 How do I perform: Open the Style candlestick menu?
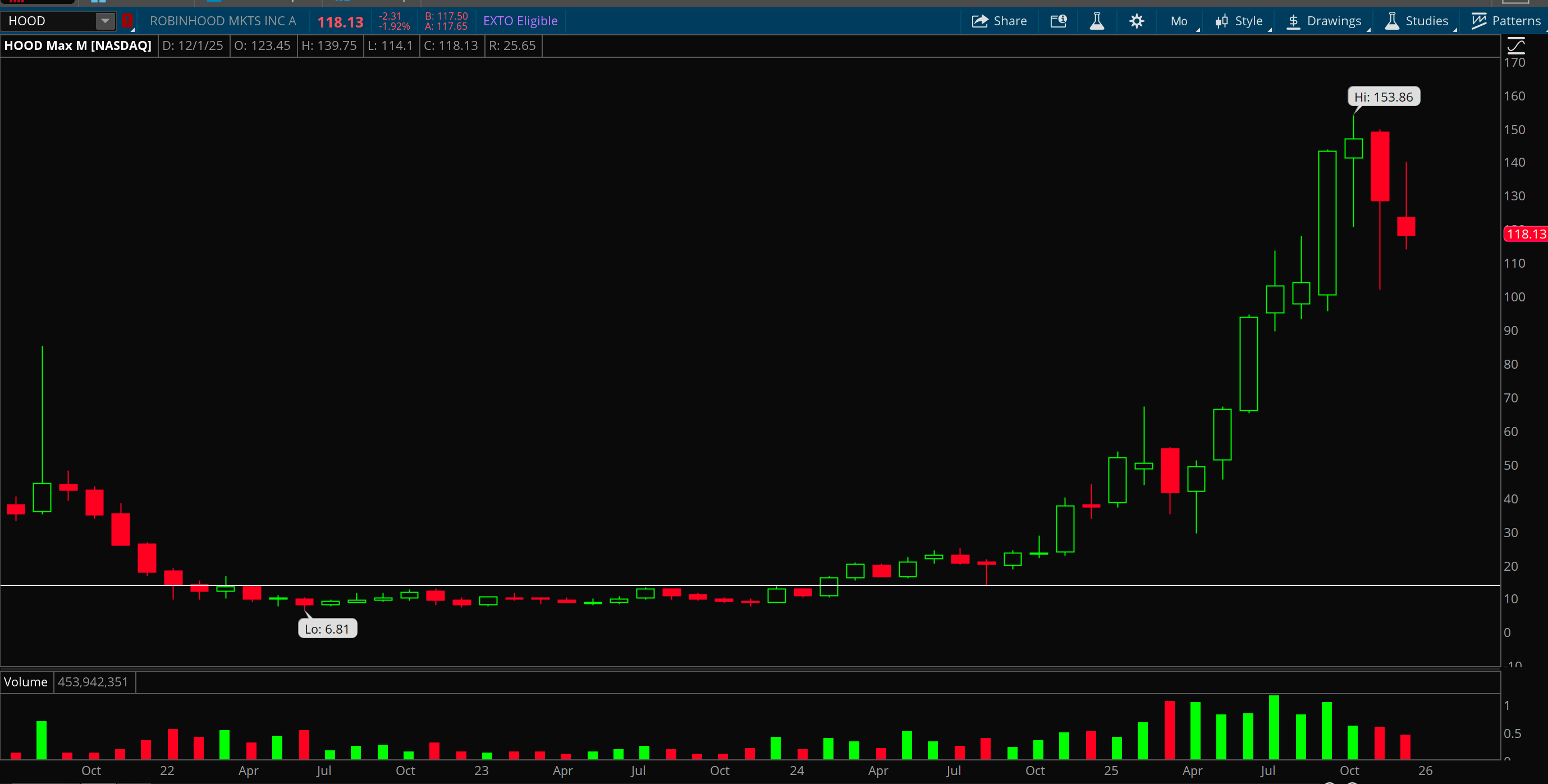pos(1240,21)
